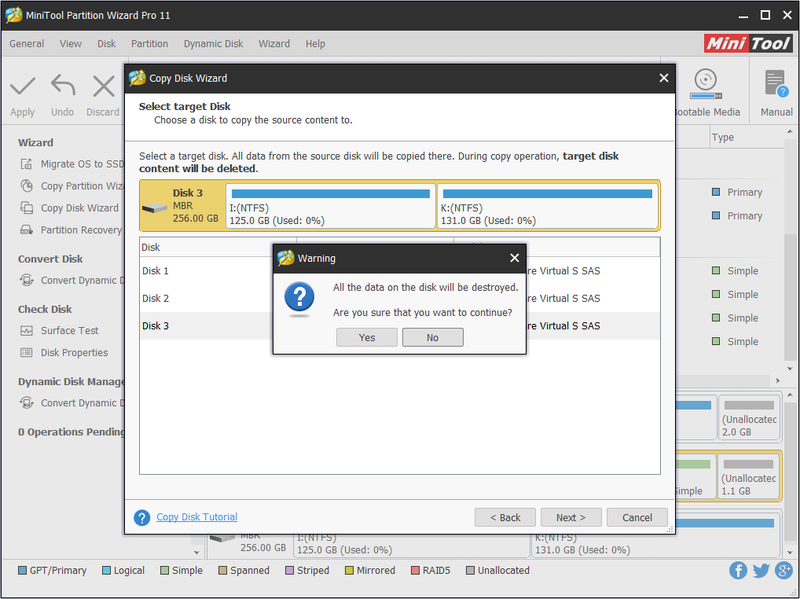Click No in the Warning dialog
The image size is (800, 599).
(433, 337)
